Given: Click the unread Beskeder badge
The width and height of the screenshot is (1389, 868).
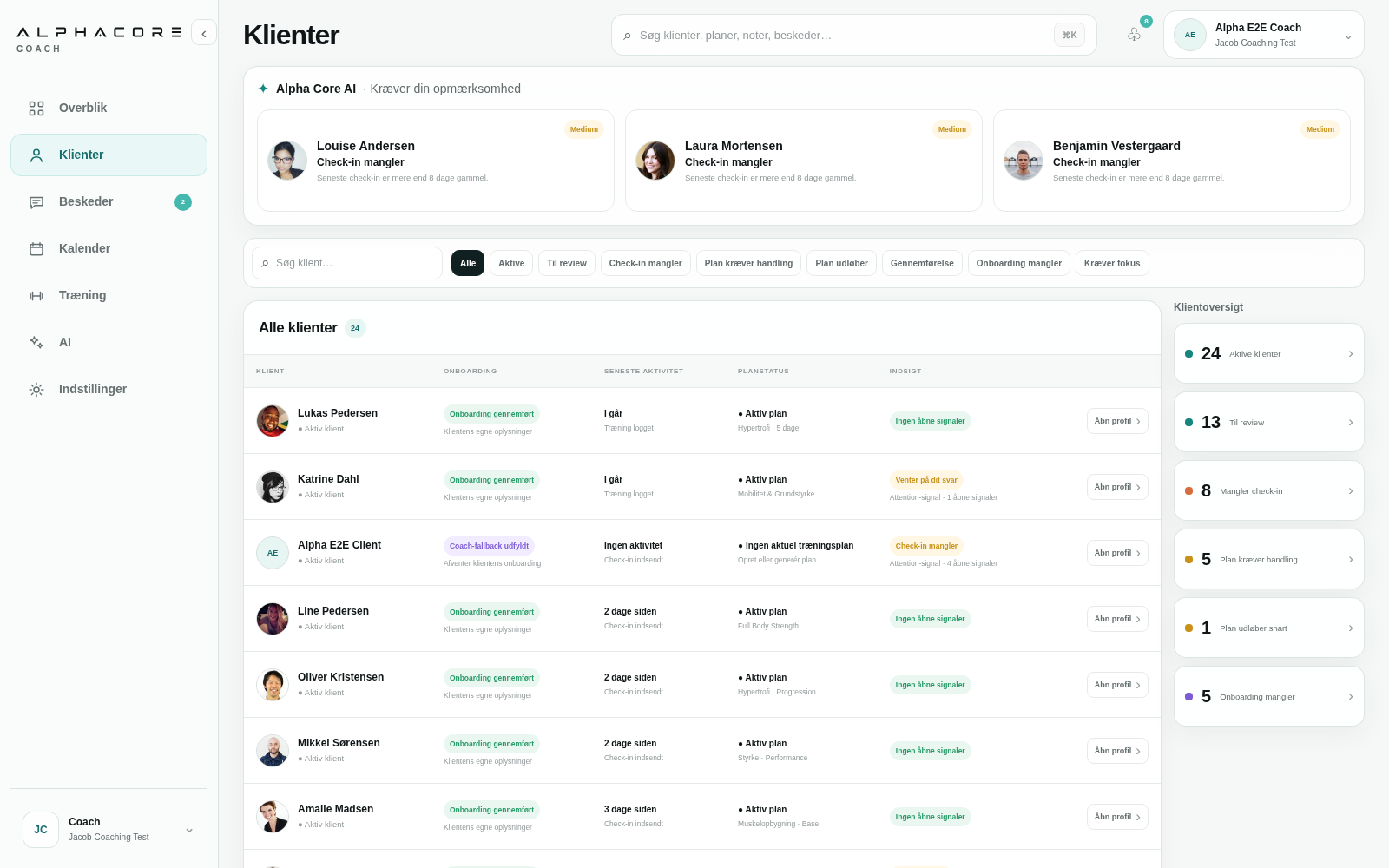Looking at the screenshot, I should click(x=183, y=202).
